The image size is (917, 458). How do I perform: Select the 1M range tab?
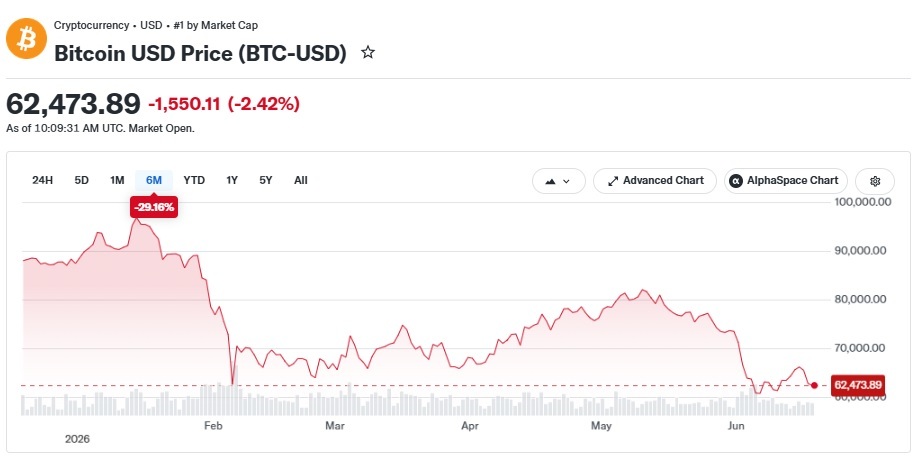[x=117, y=180]
